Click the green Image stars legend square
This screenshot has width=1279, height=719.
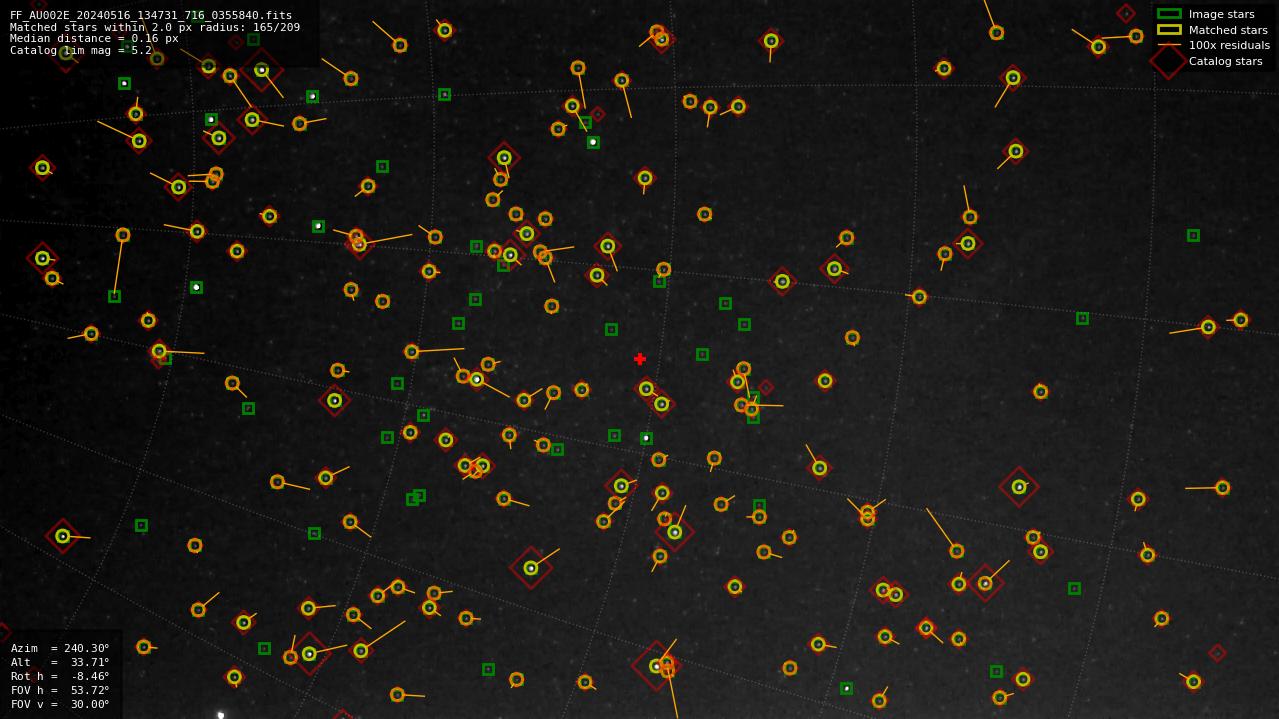click(x=1169, y=14)
